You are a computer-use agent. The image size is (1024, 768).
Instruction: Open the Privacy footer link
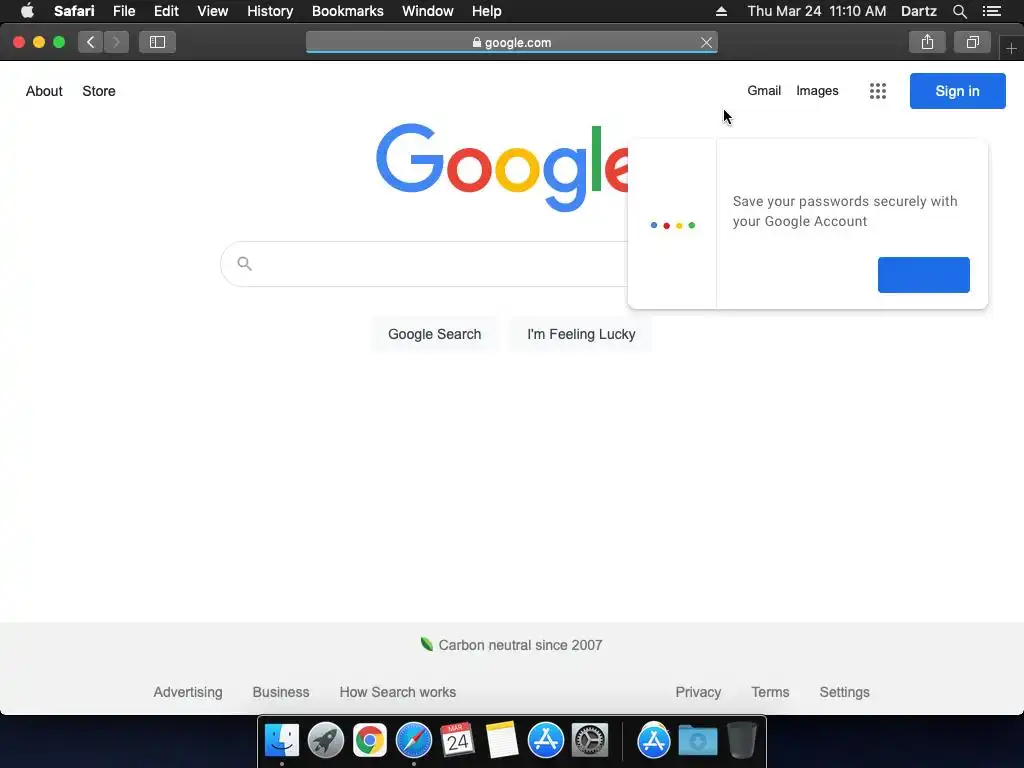point(698,692)
